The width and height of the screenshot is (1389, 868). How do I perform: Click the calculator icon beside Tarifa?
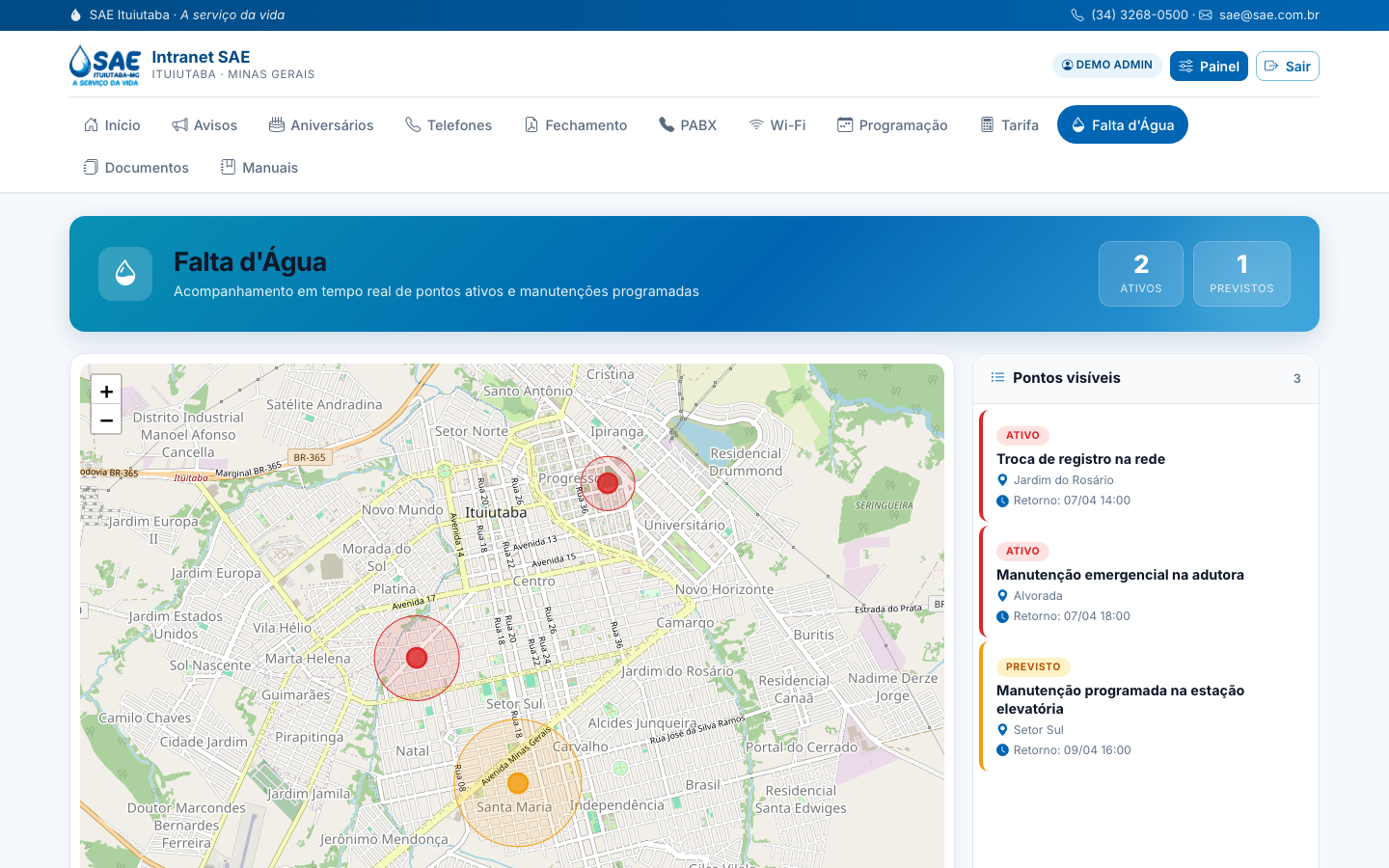pyautogui.click(x=987, y=124)
